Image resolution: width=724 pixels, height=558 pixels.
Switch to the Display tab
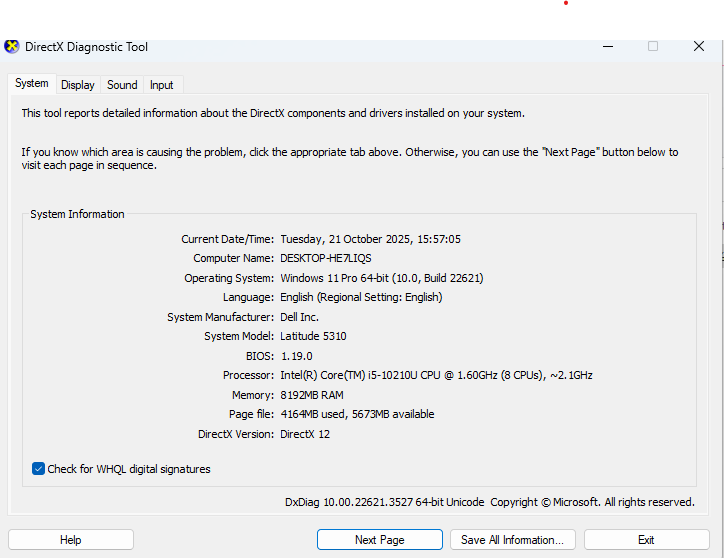[x=77, y=85]
